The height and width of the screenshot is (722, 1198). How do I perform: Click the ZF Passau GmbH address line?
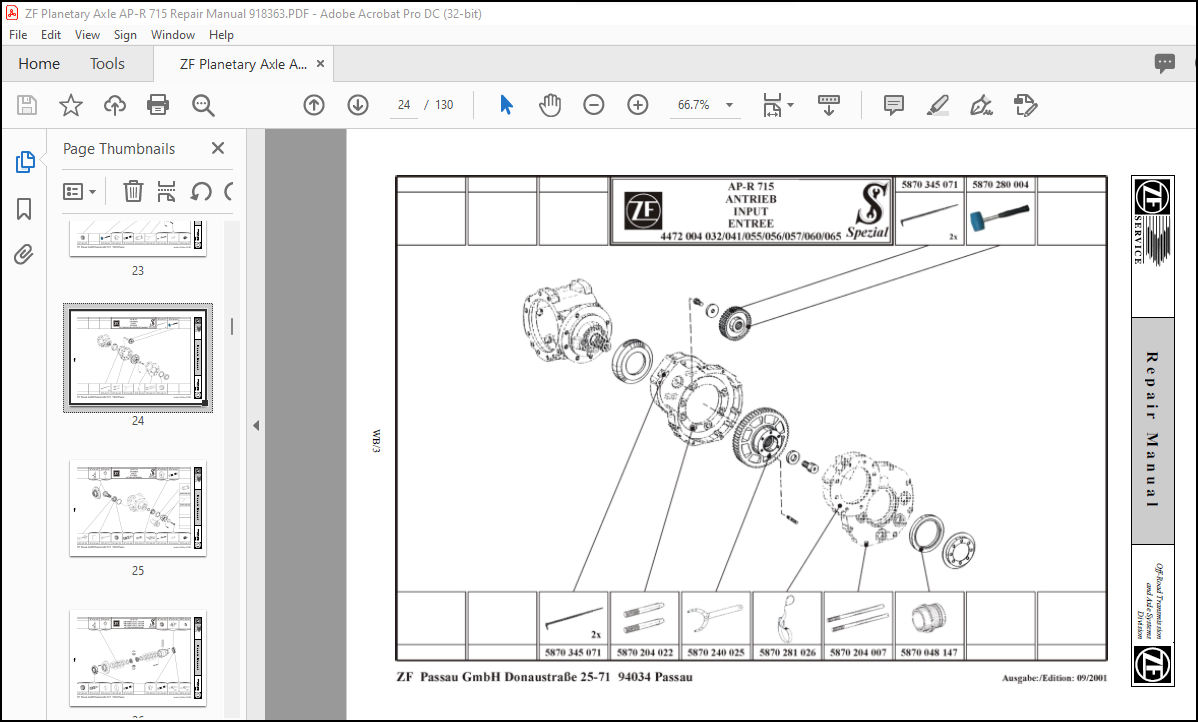(544, 677)
